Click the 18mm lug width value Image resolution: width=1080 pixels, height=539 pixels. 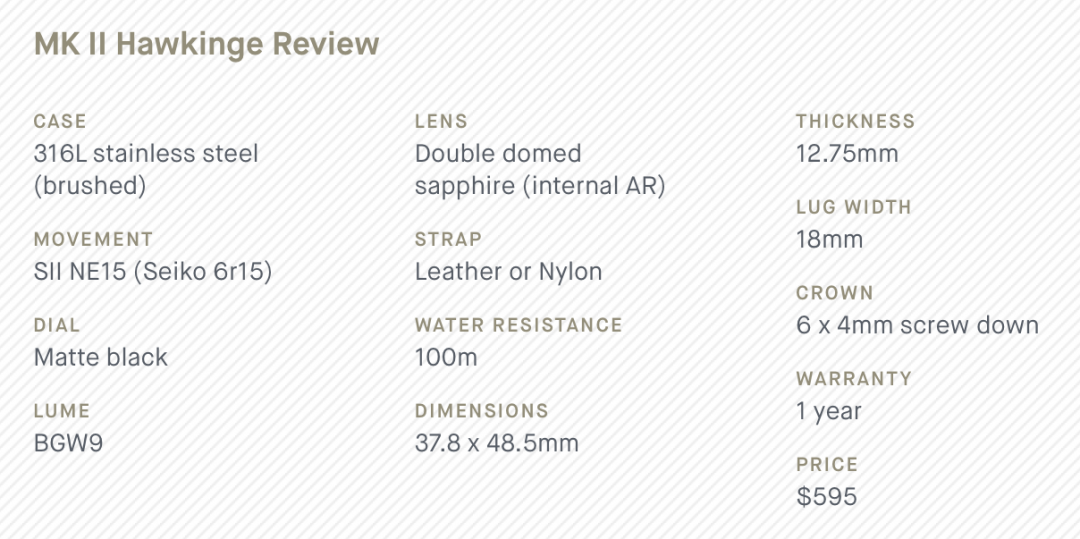coord(829,240)
